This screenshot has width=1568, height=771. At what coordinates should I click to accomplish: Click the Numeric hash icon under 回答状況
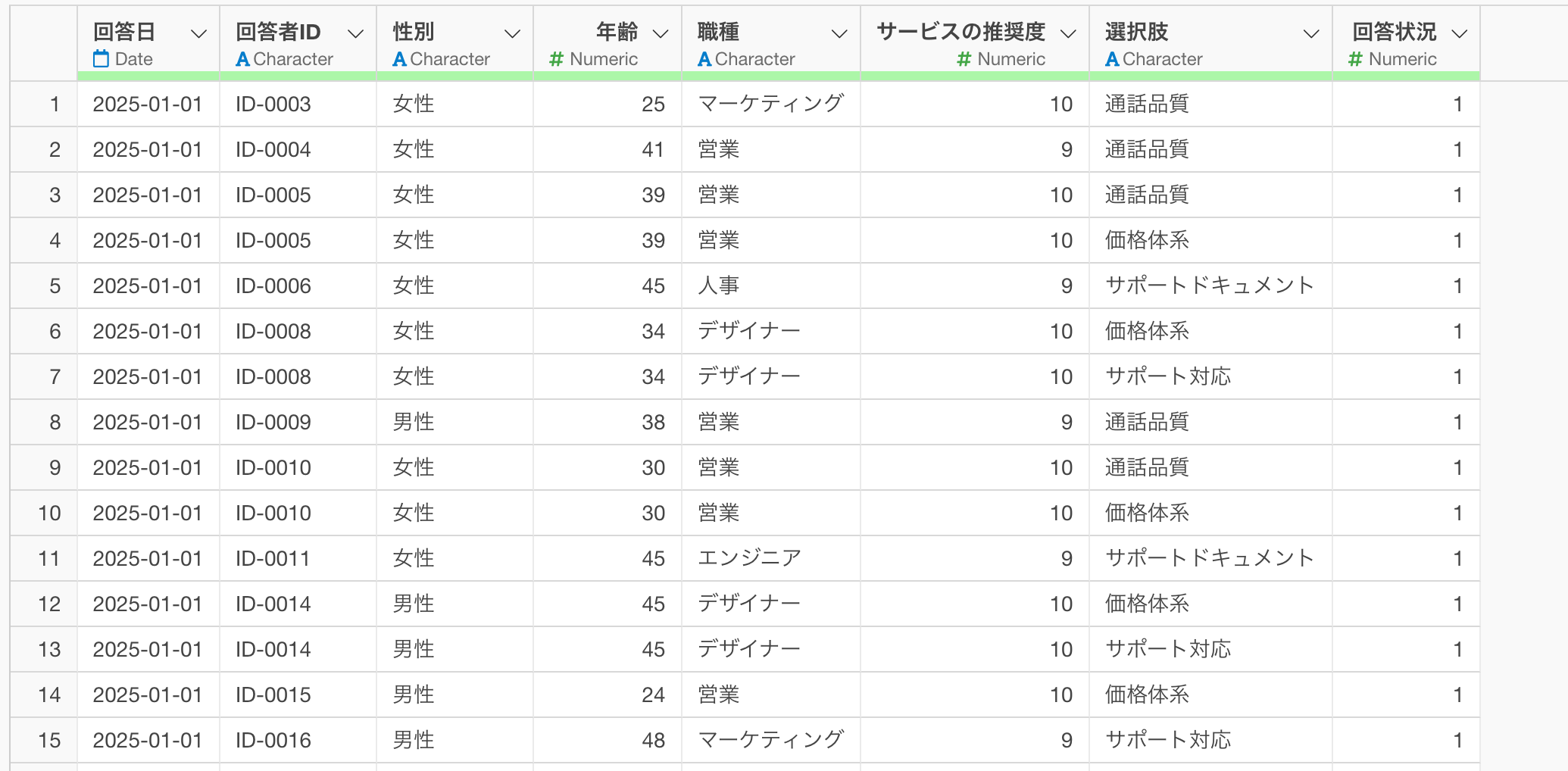click(1356, 59)
